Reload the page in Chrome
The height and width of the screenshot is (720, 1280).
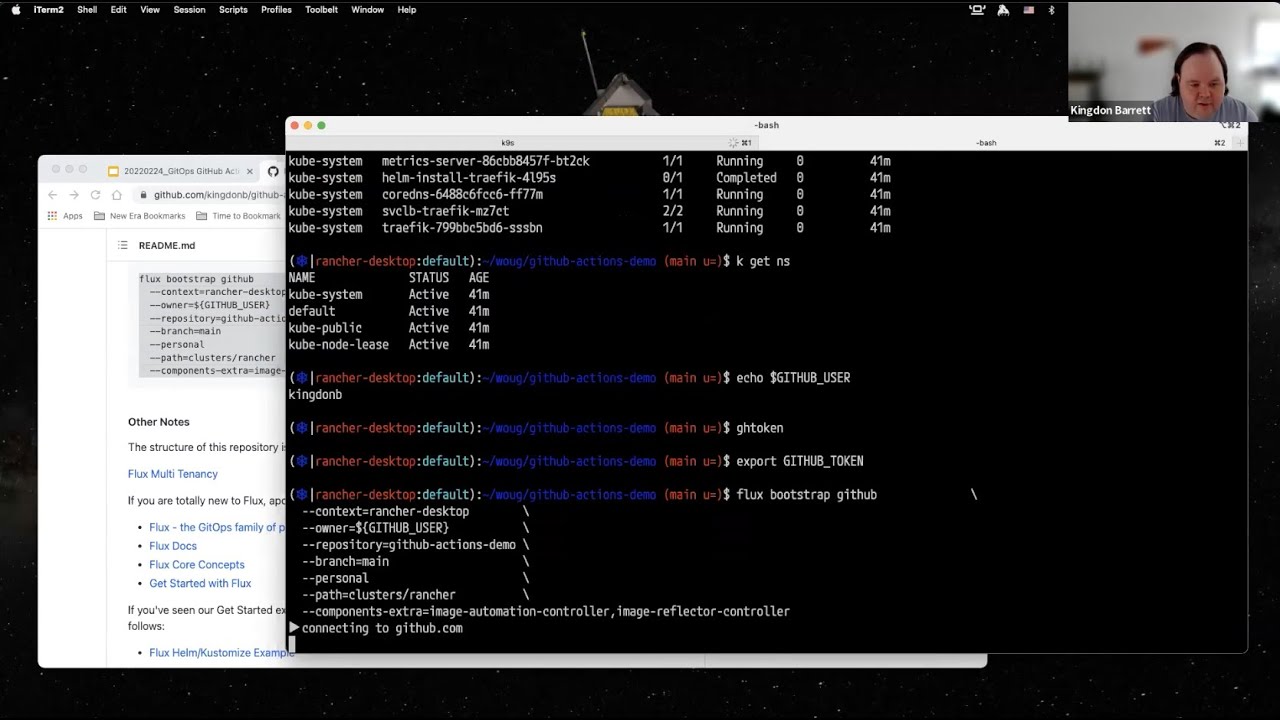pyautogui.click(x=95, y=195)
